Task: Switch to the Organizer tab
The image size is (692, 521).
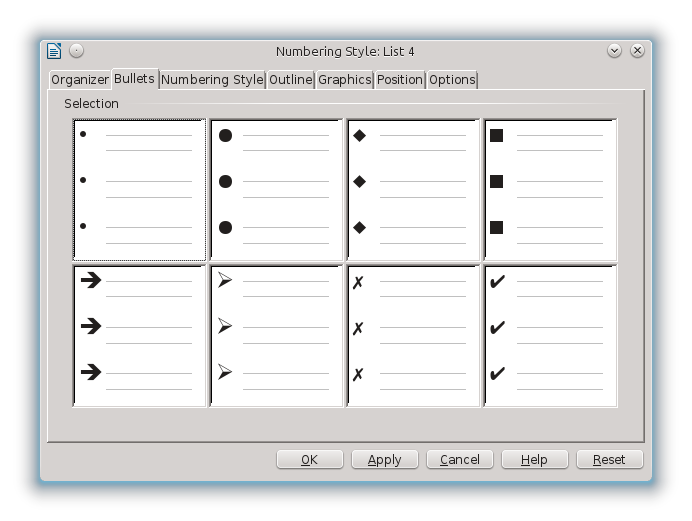Action: (80, 80)
